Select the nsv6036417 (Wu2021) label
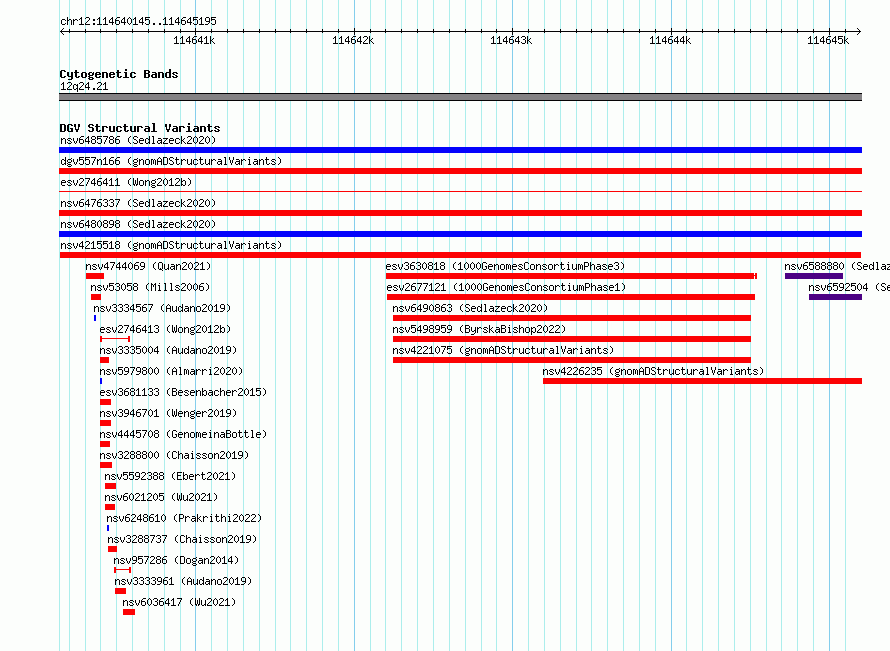This screenshot has height=651, width=890. click(x=179, y=602)
